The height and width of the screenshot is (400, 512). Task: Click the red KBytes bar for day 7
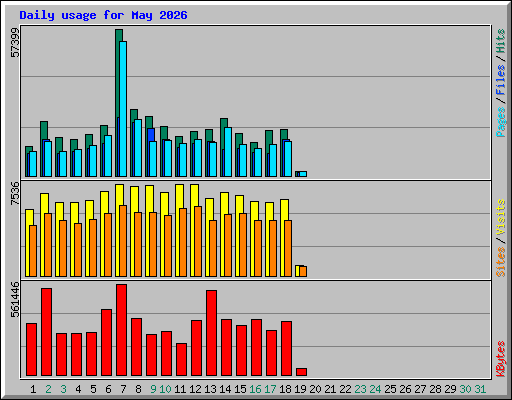[121, 330]
